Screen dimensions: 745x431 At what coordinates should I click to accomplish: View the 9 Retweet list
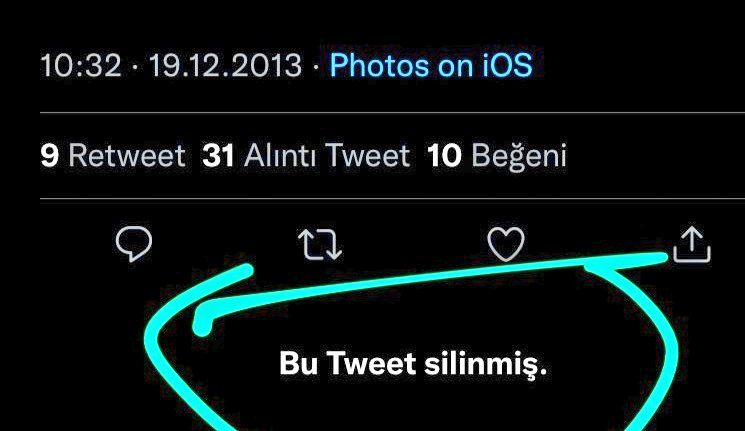pyautogui.click(x=113, y=155)
